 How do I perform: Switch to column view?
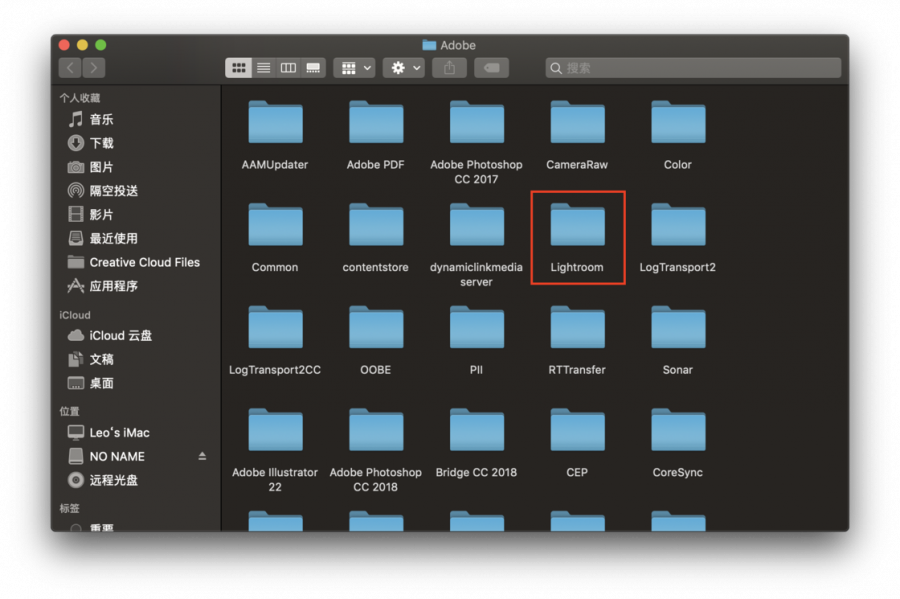(x=288, y=68)
